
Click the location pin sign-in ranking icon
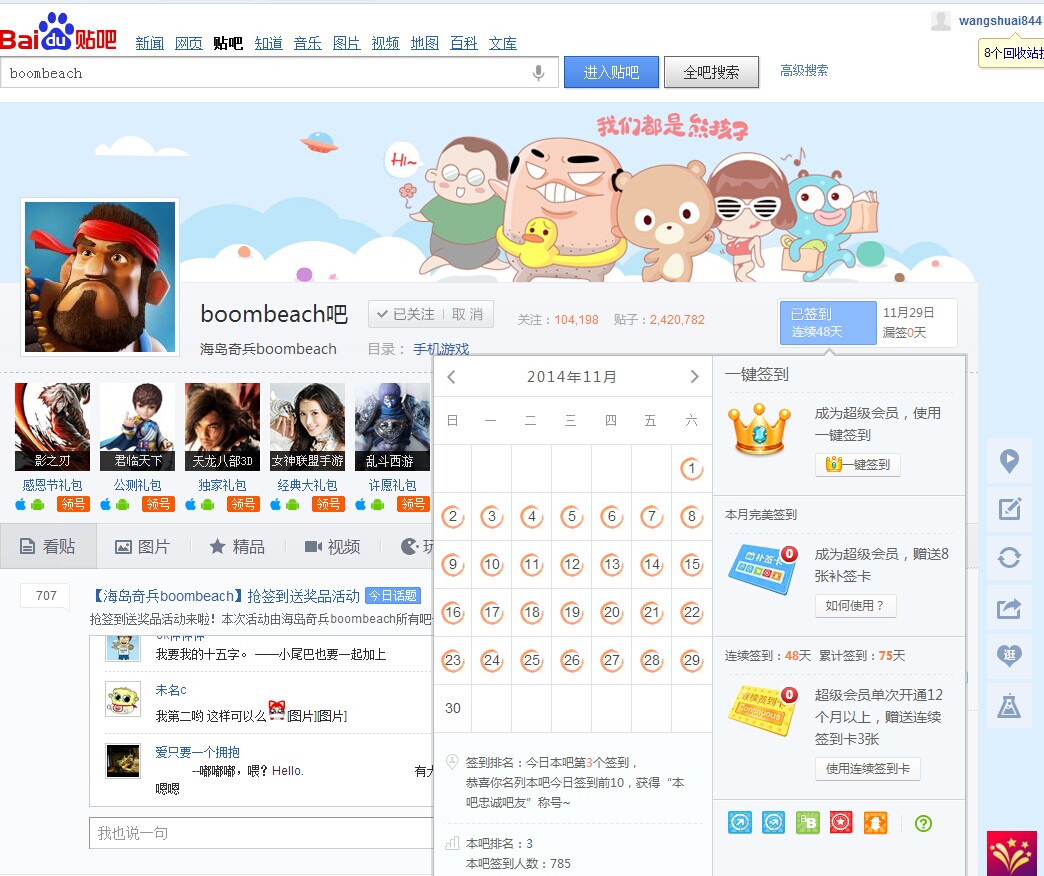coord(452,762)
